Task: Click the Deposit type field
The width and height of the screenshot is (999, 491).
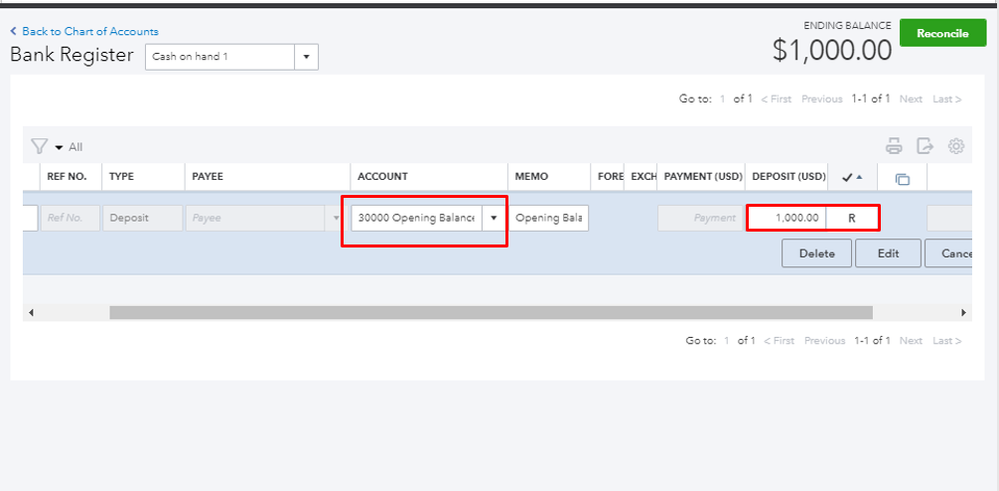Action: 142,218
